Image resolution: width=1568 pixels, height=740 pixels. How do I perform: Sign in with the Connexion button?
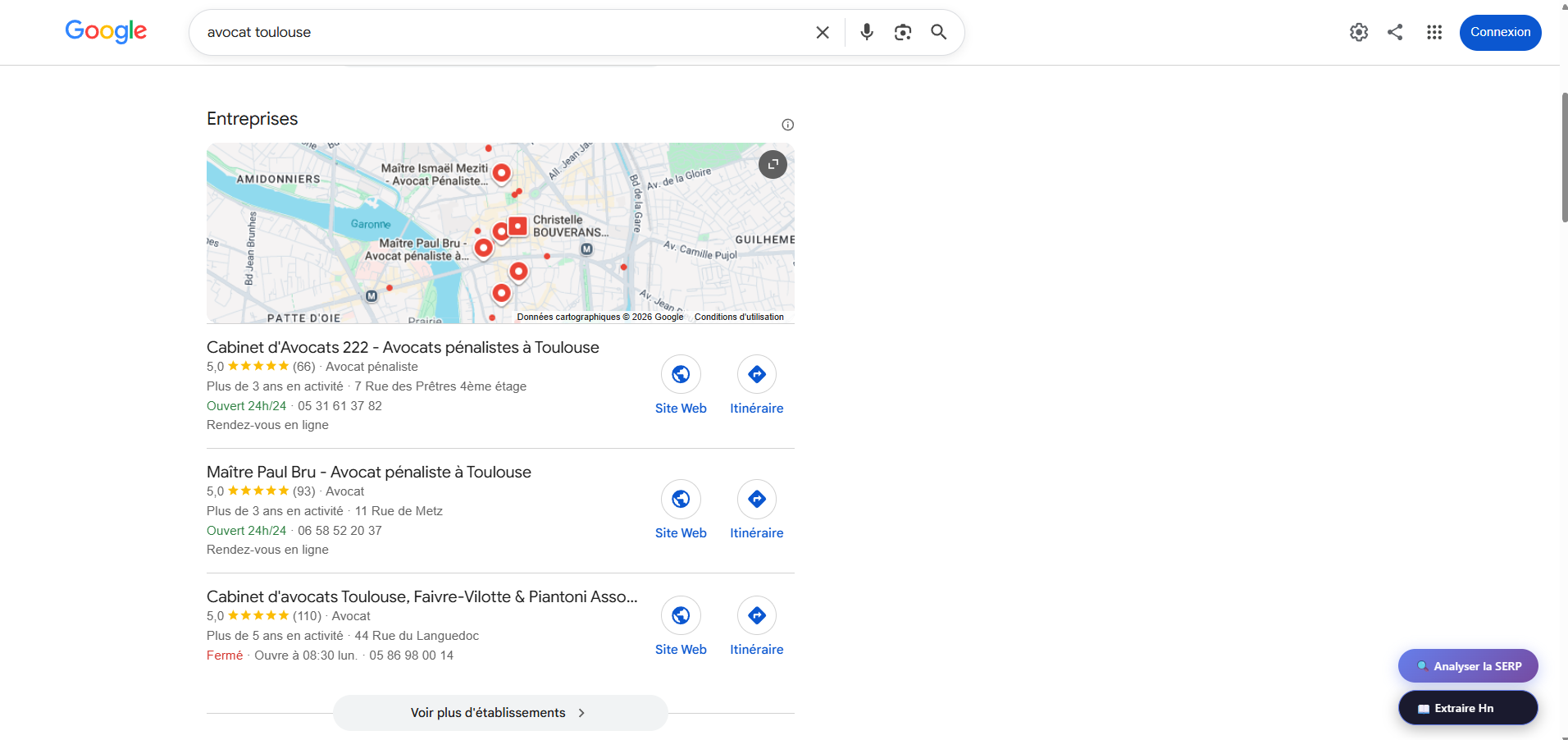pyautogui.click(x=1501, y=32)
